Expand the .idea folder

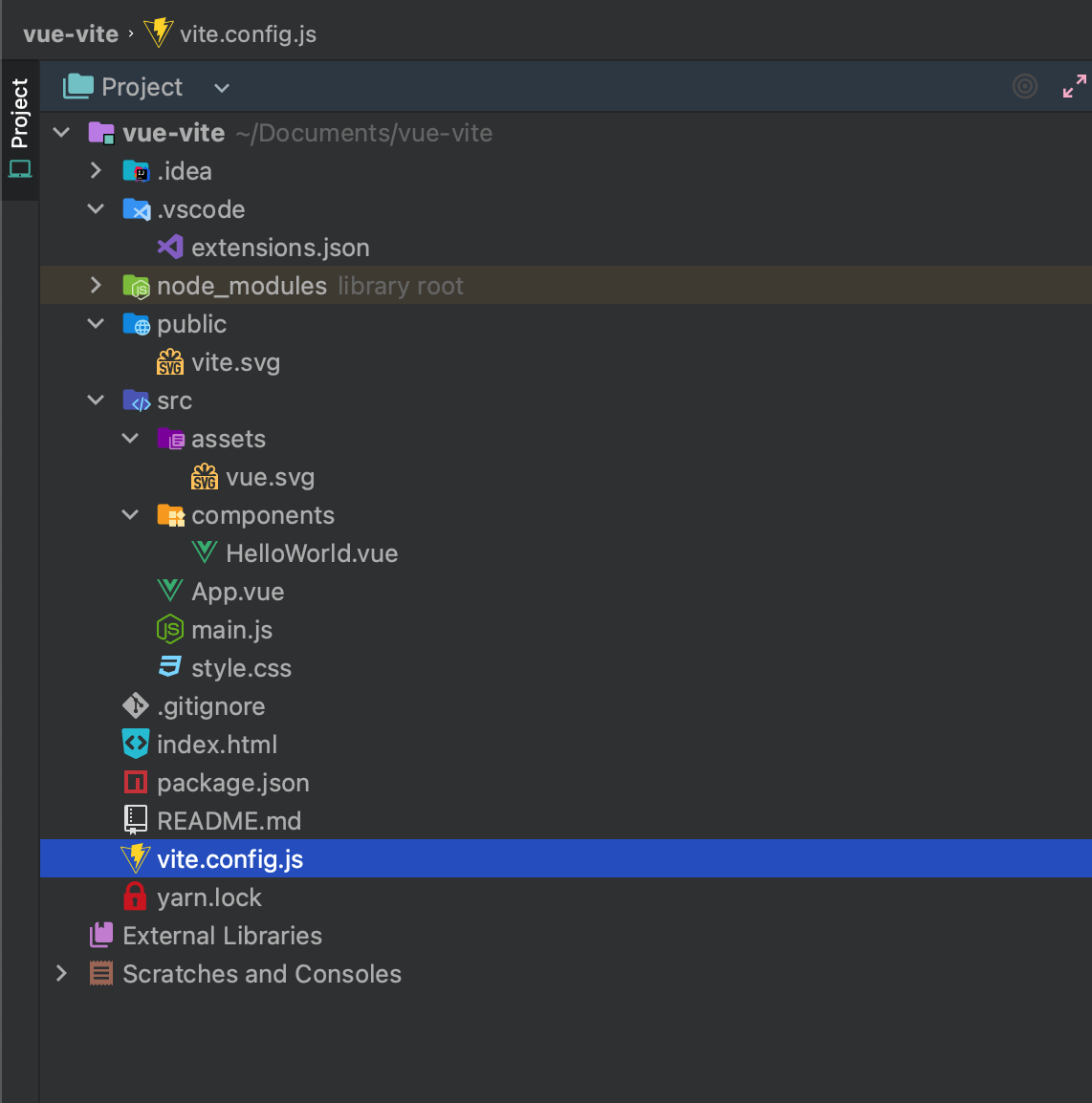pyautogui.click(x=95, y=170)
